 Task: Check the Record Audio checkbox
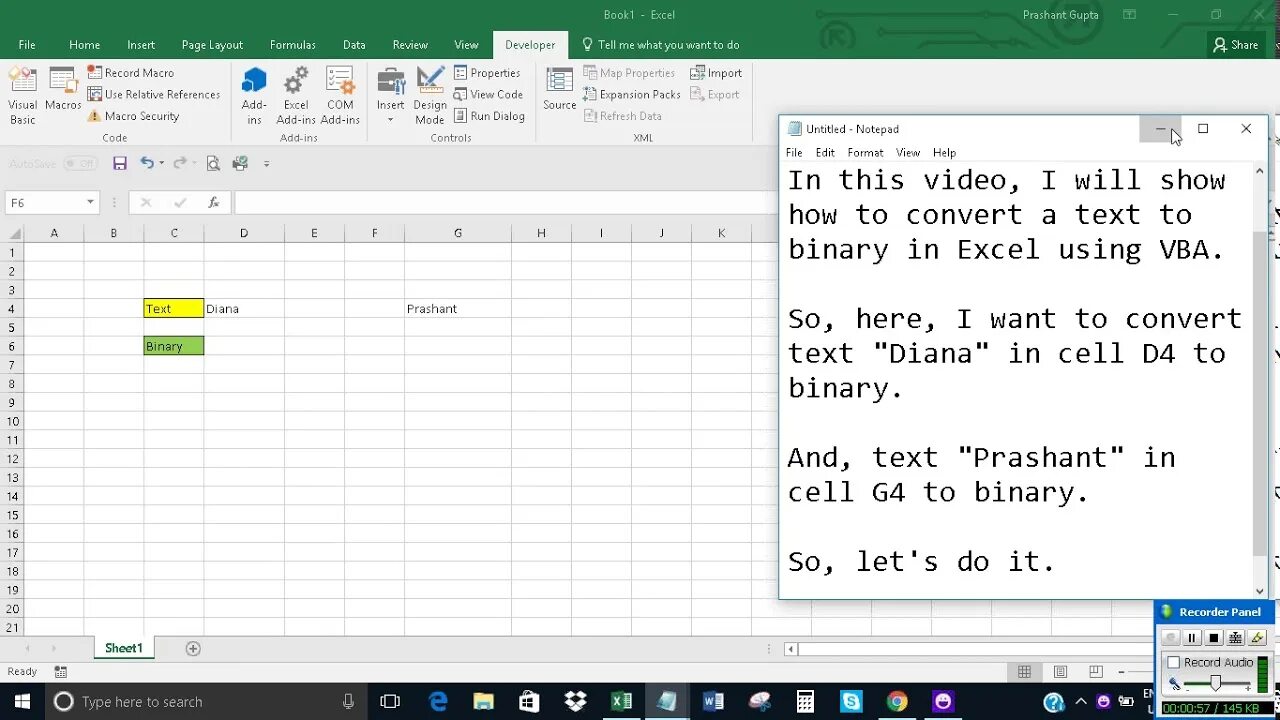pos(1174,662)
